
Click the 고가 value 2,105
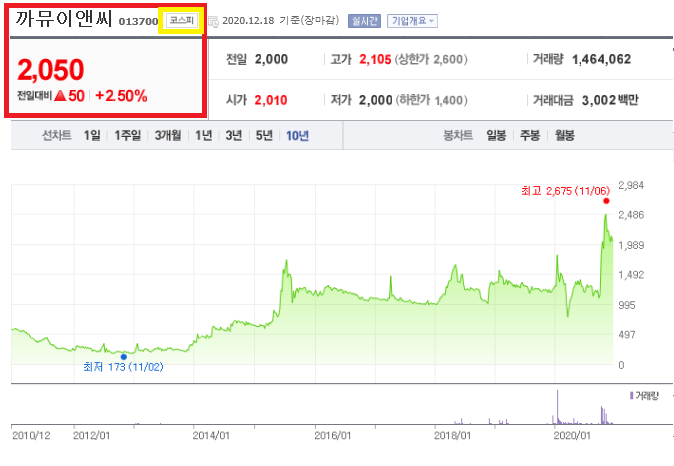[375, 59]
